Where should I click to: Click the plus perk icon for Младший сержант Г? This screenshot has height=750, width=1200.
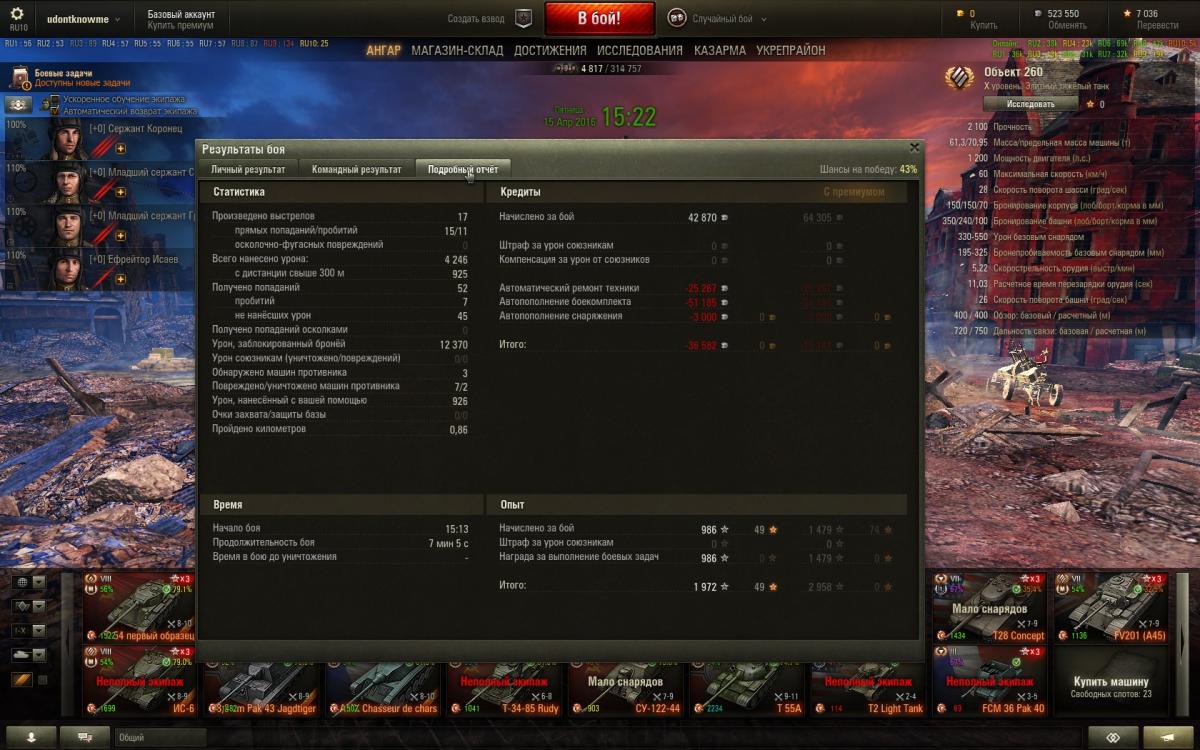[x=121, y=235]
